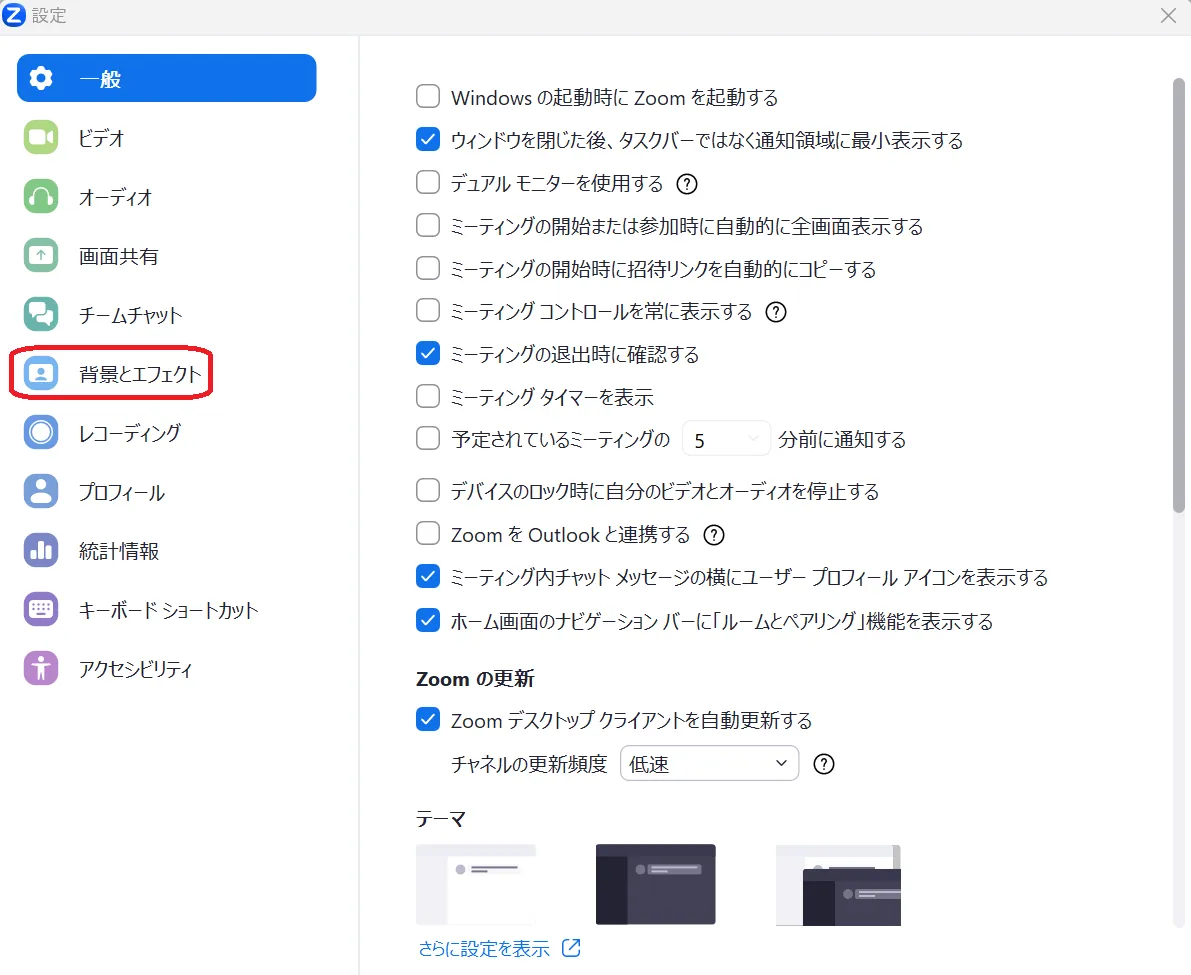Click the チームチャット chat bubble icon

(41, 315)
